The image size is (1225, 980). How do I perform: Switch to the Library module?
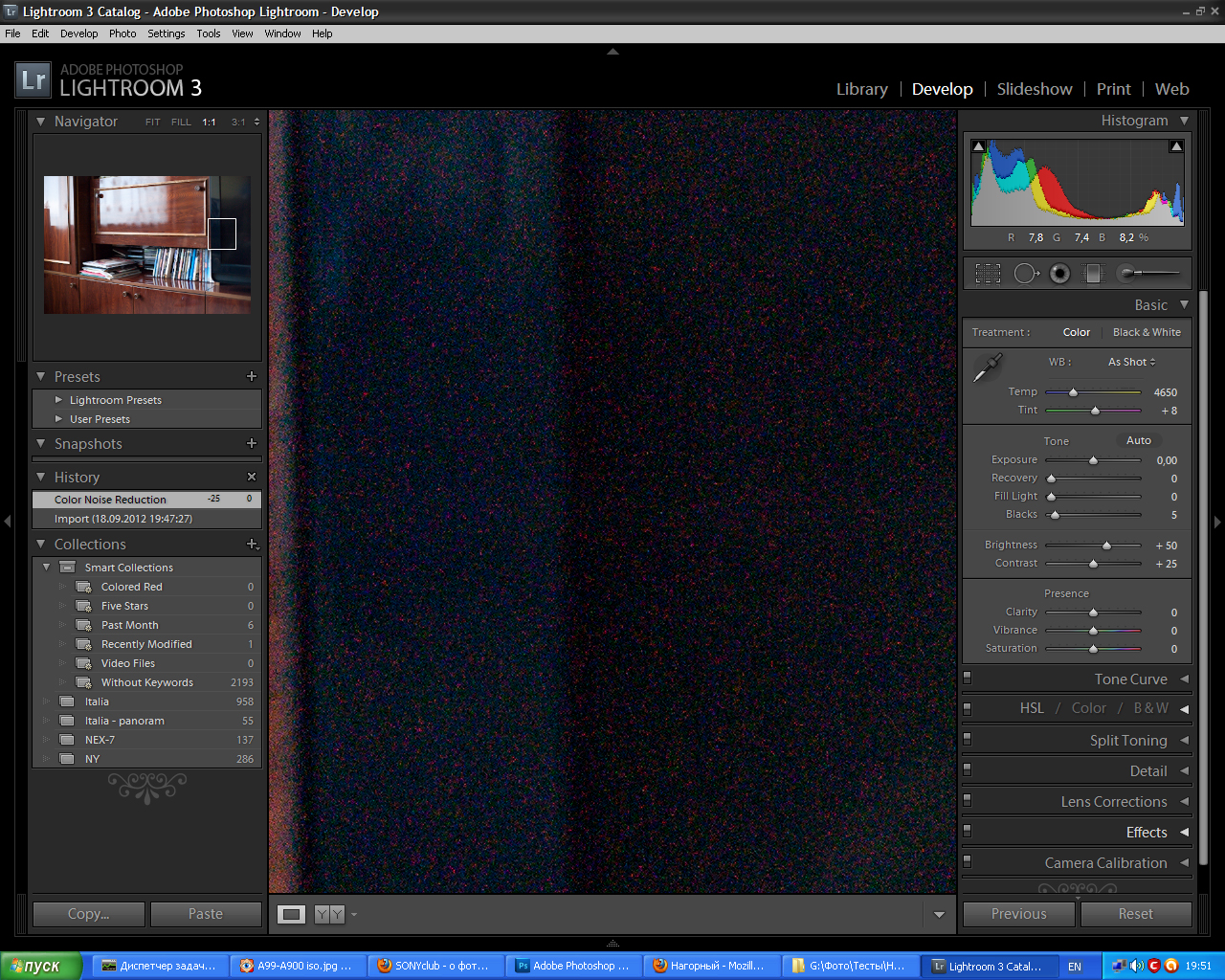pos(861,89)
